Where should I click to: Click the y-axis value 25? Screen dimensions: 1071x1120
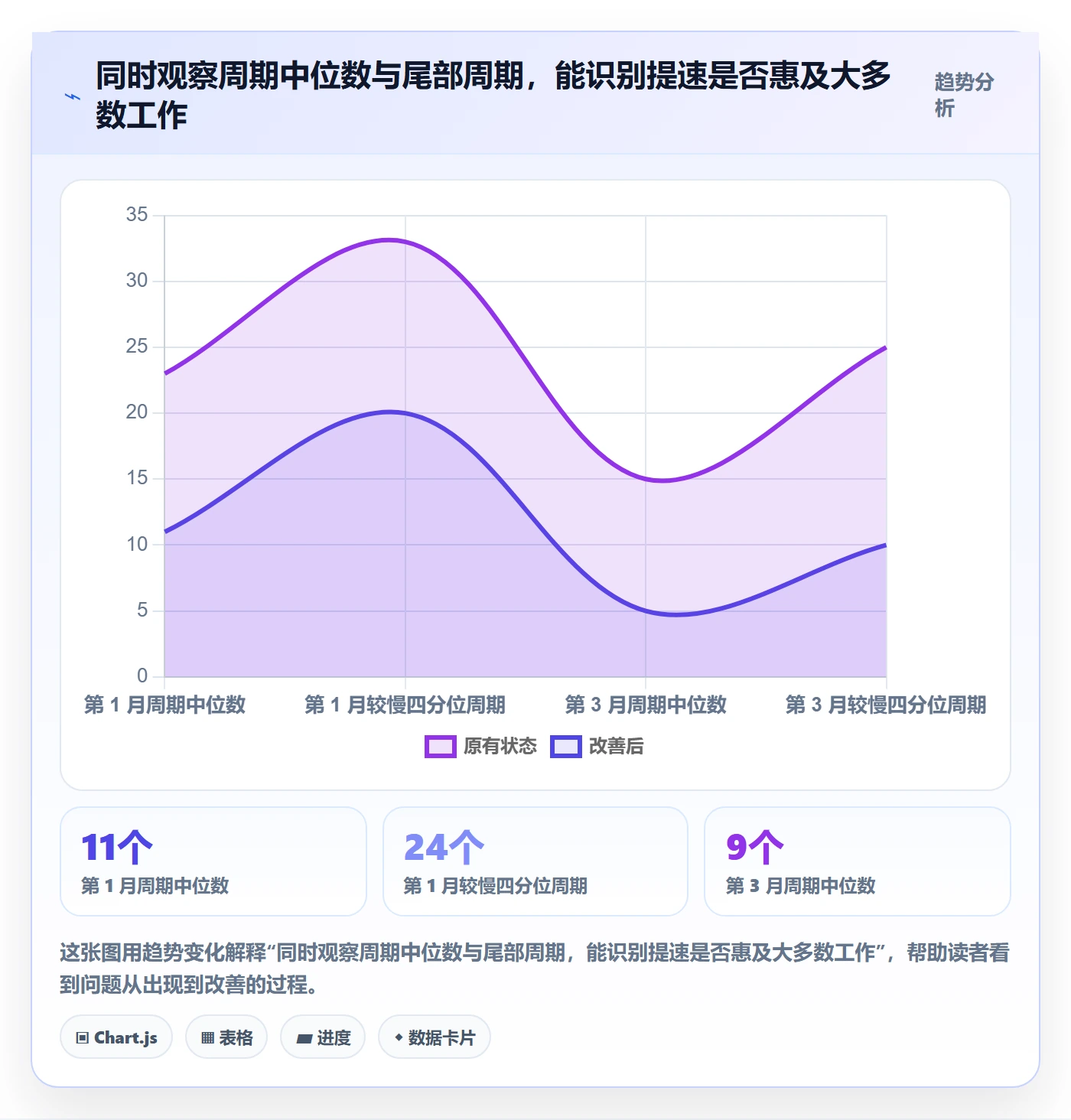(137, 346)
